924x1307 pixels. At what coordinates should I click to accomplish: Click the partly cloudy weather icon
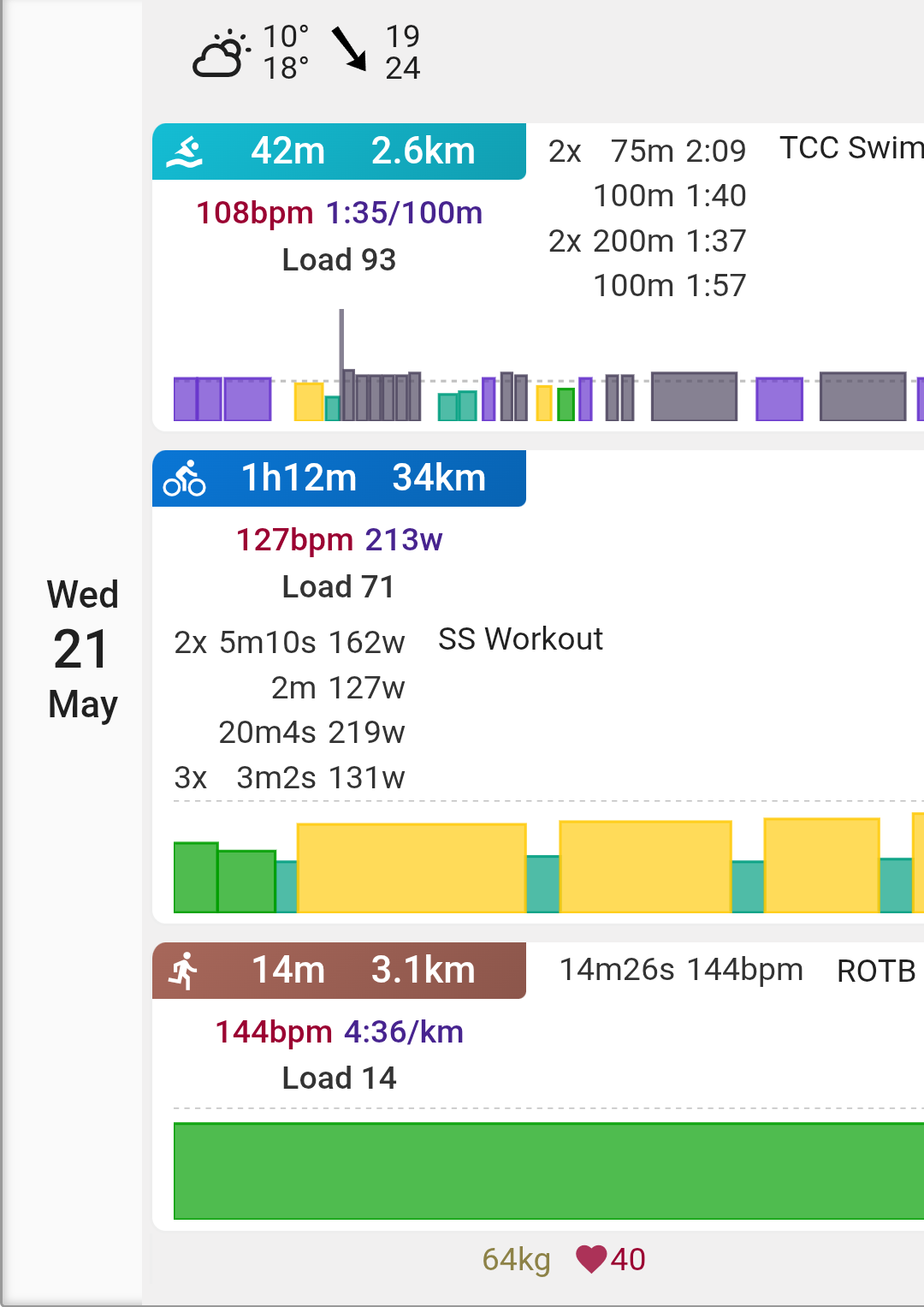(x=221, y=53)
